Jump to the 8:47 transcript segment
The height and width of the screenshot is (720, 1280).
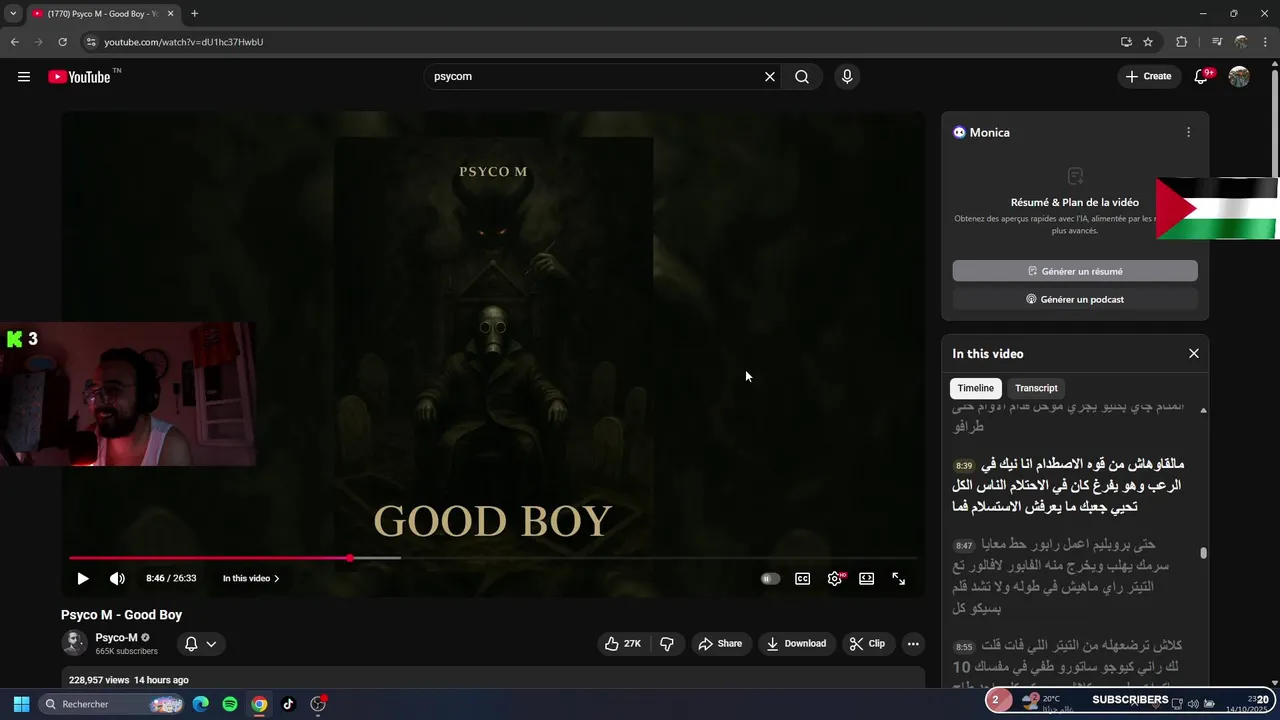point(1067,576)
